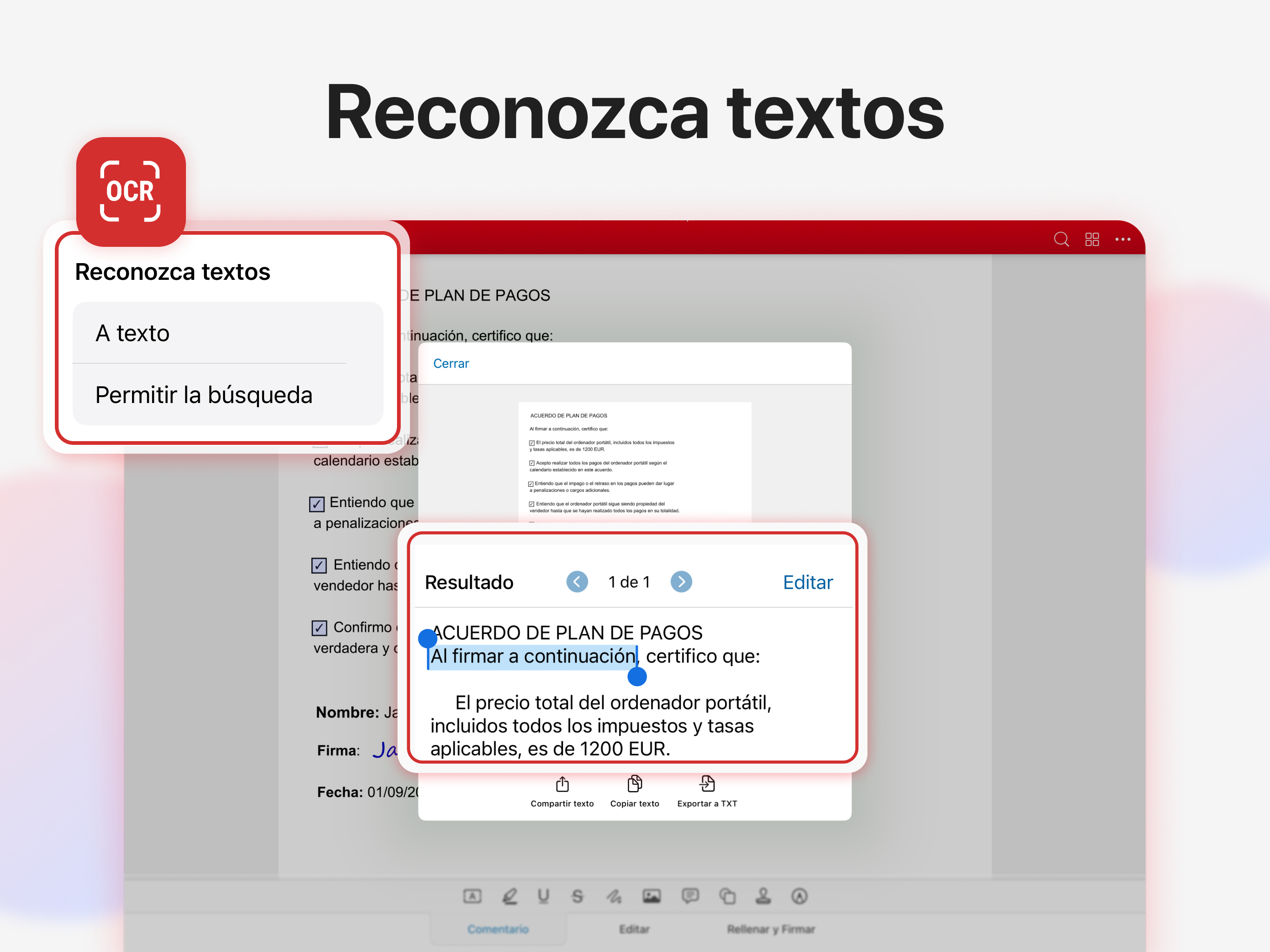Click the 'Fecha: 01/09' date text

tap(367, 793)
